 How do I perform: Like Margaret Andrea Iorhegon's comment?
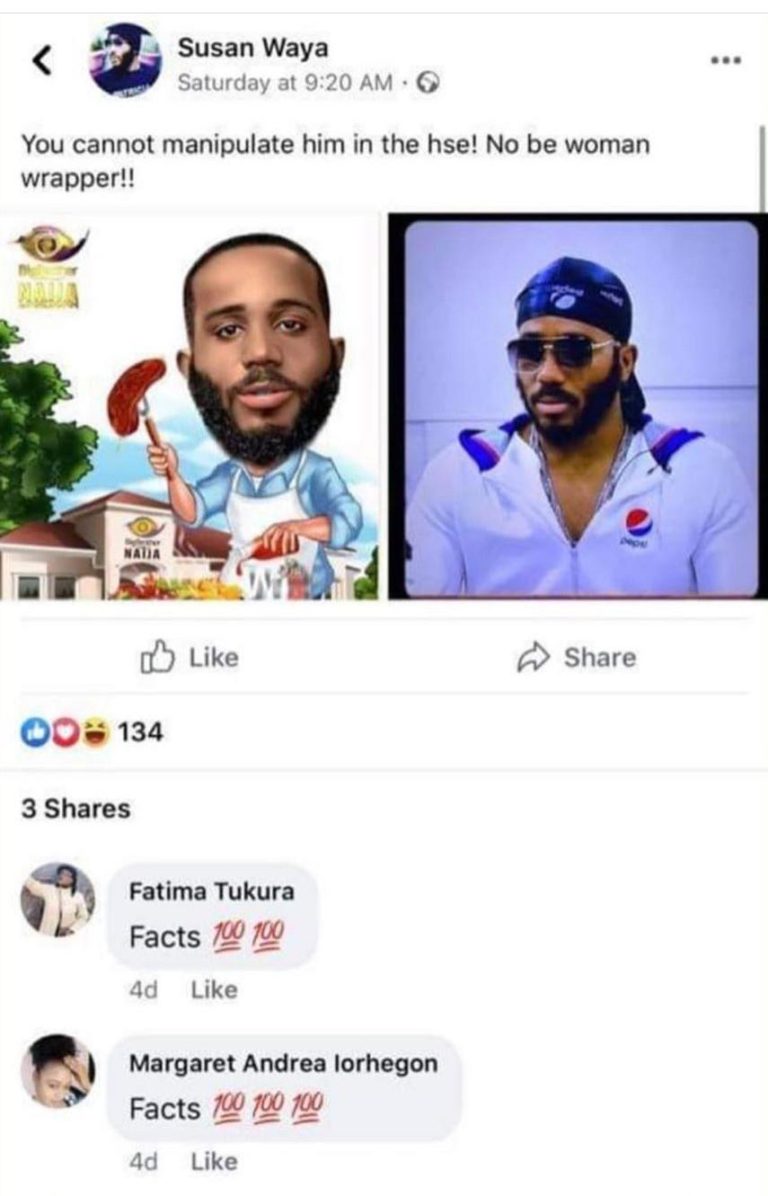click(x=214, y=1162)
